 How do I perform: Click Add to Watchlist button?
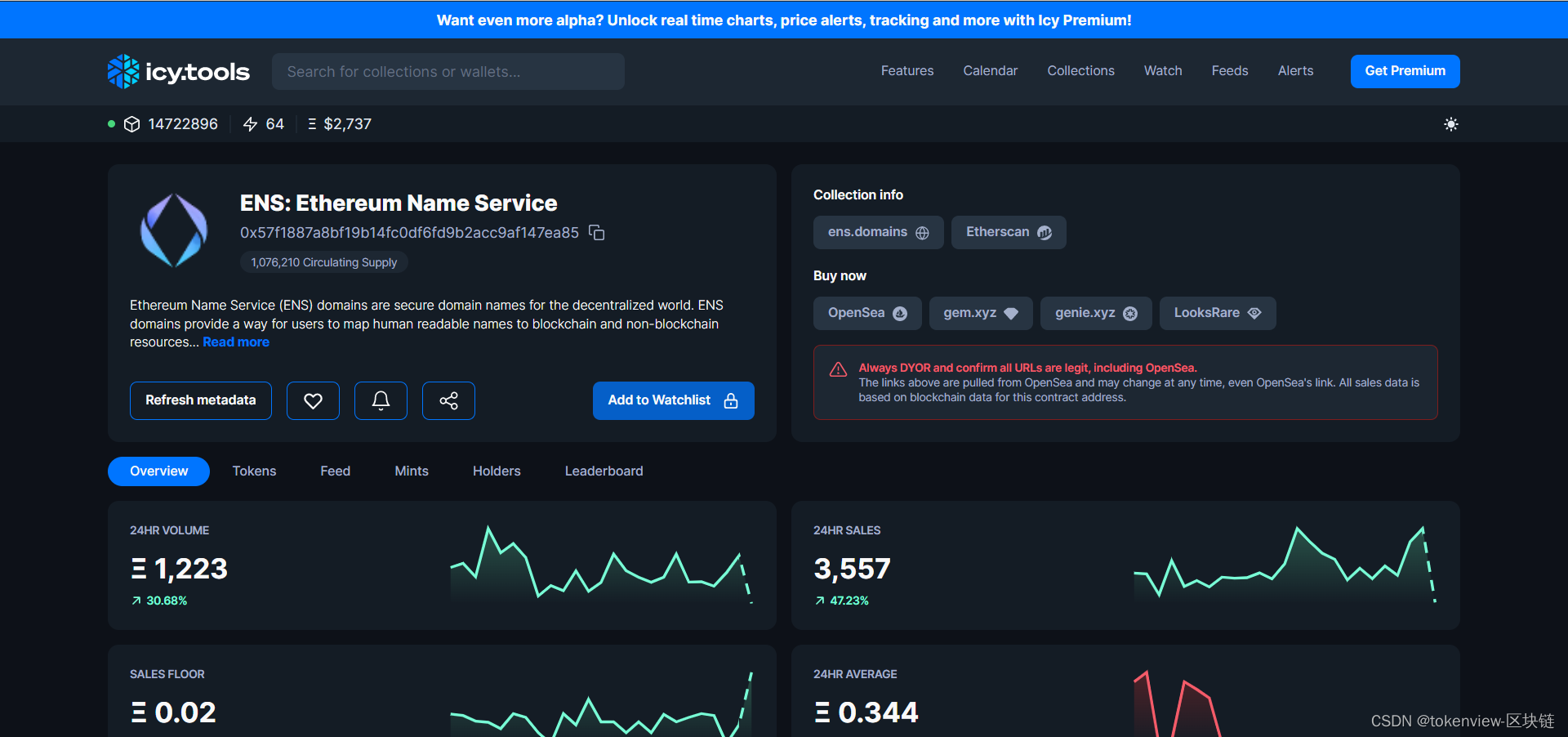tap(673, 400)
